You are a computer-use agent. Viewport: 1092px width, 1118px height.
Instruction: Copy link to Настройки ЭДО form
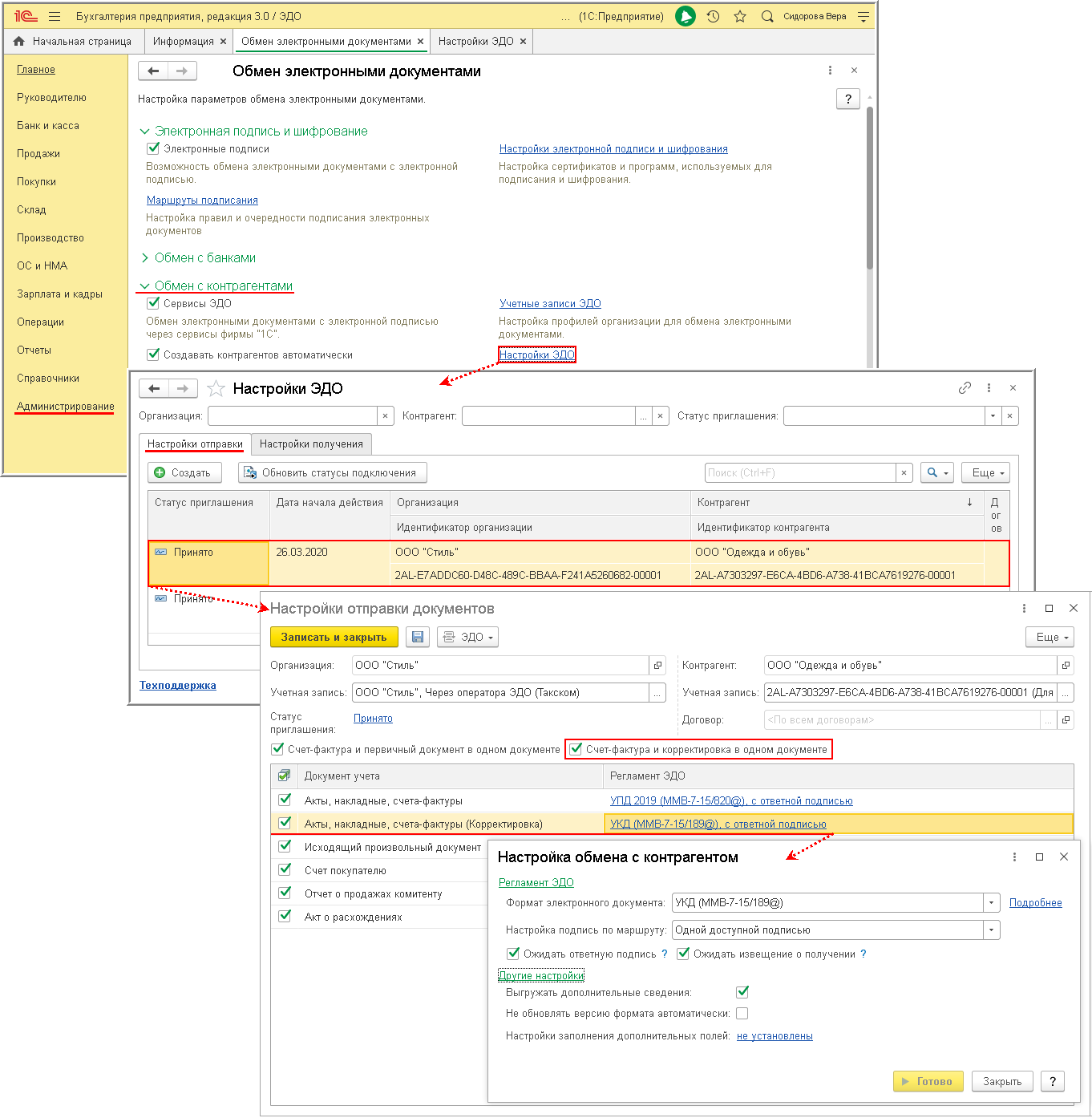[965, 388]
